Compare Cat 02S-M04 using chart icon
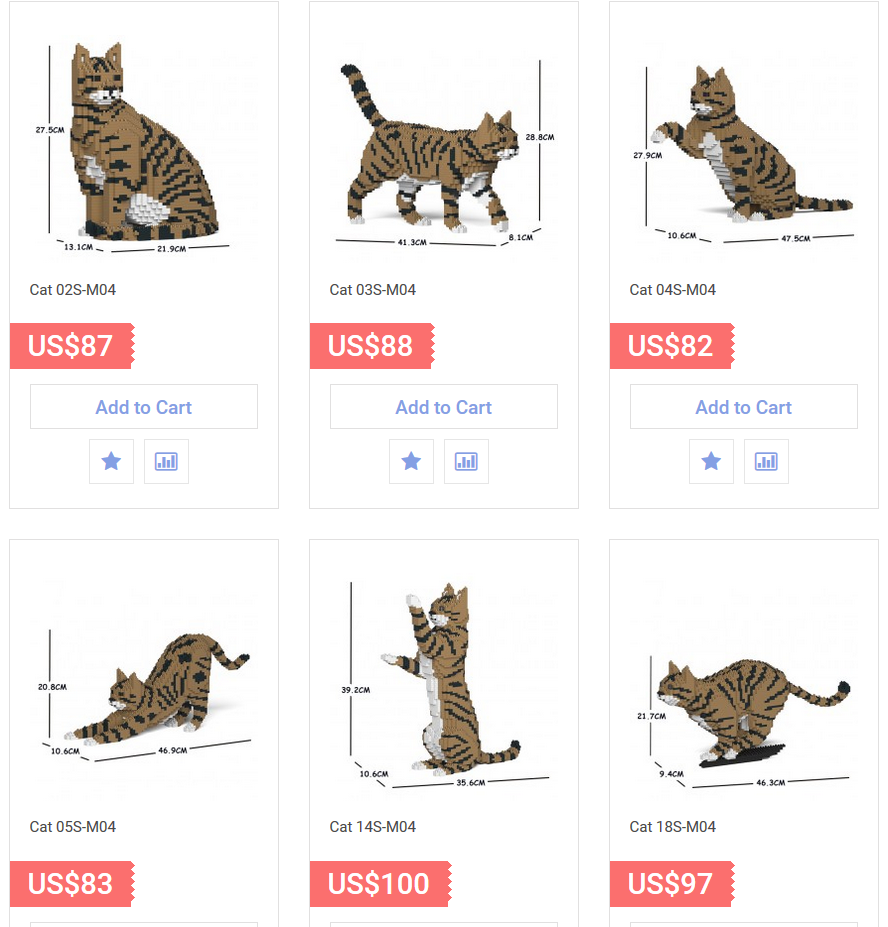Image resolution: width=888 pixels, height=927 pixels. coord(166,461)
